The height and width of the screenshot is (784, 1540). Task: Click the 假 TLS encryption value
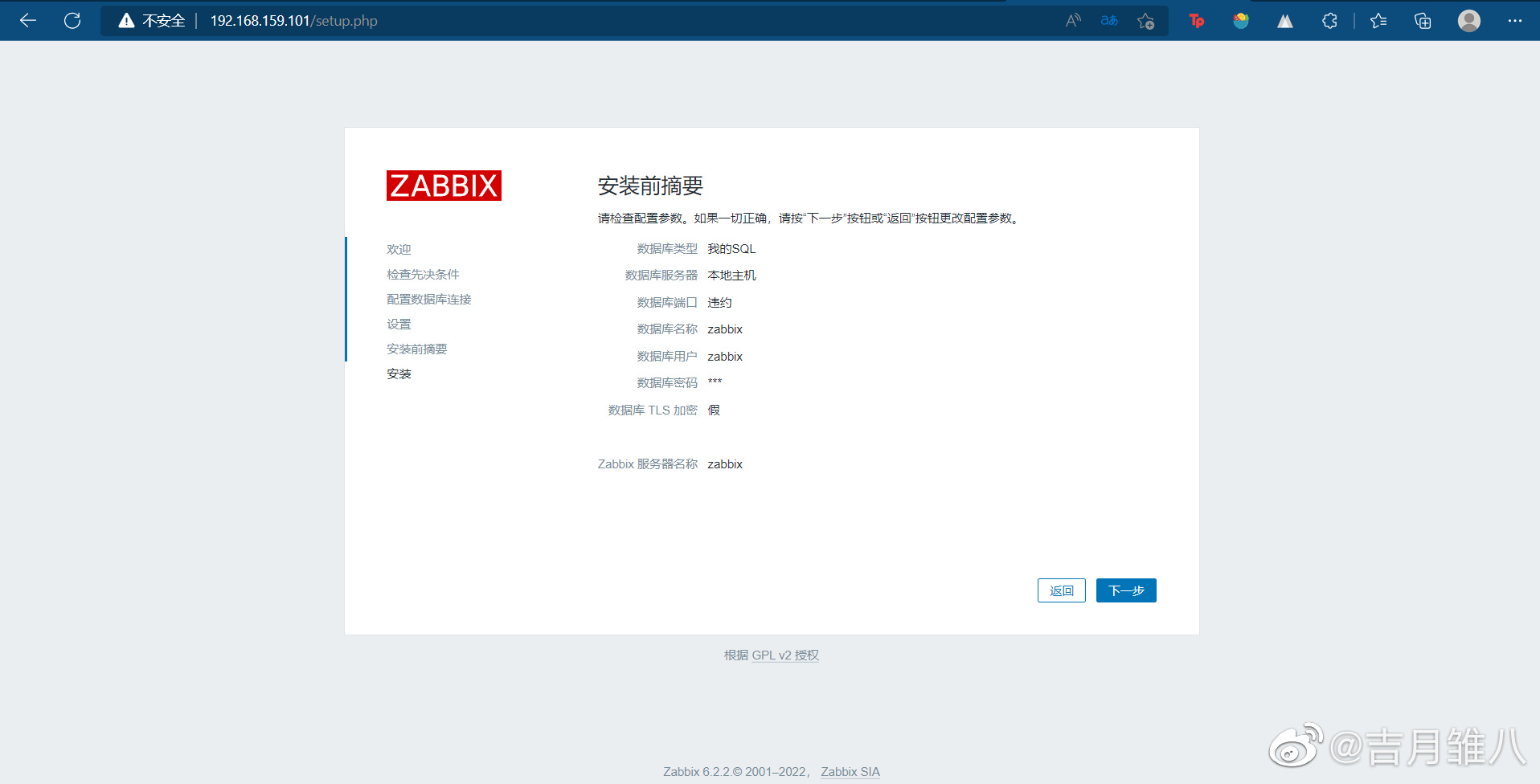(714, 410)
